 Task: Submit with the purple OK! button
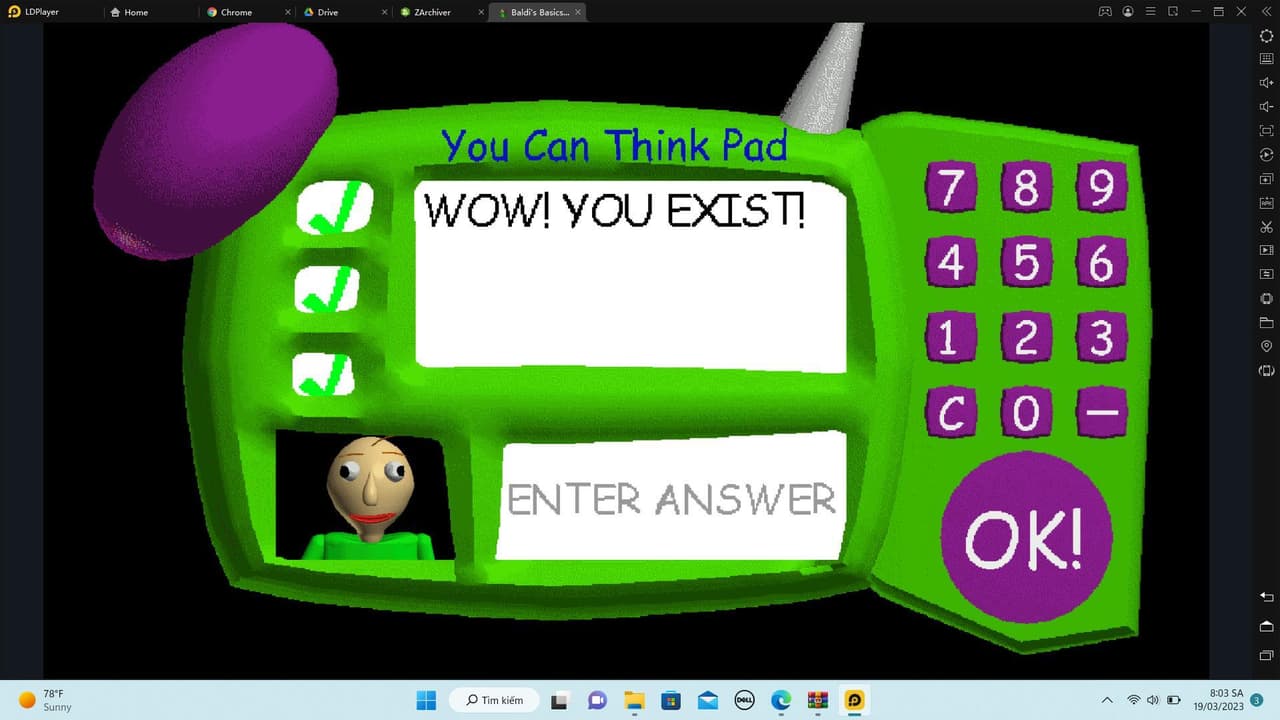pyautogui.click(x=1026, y=537)
